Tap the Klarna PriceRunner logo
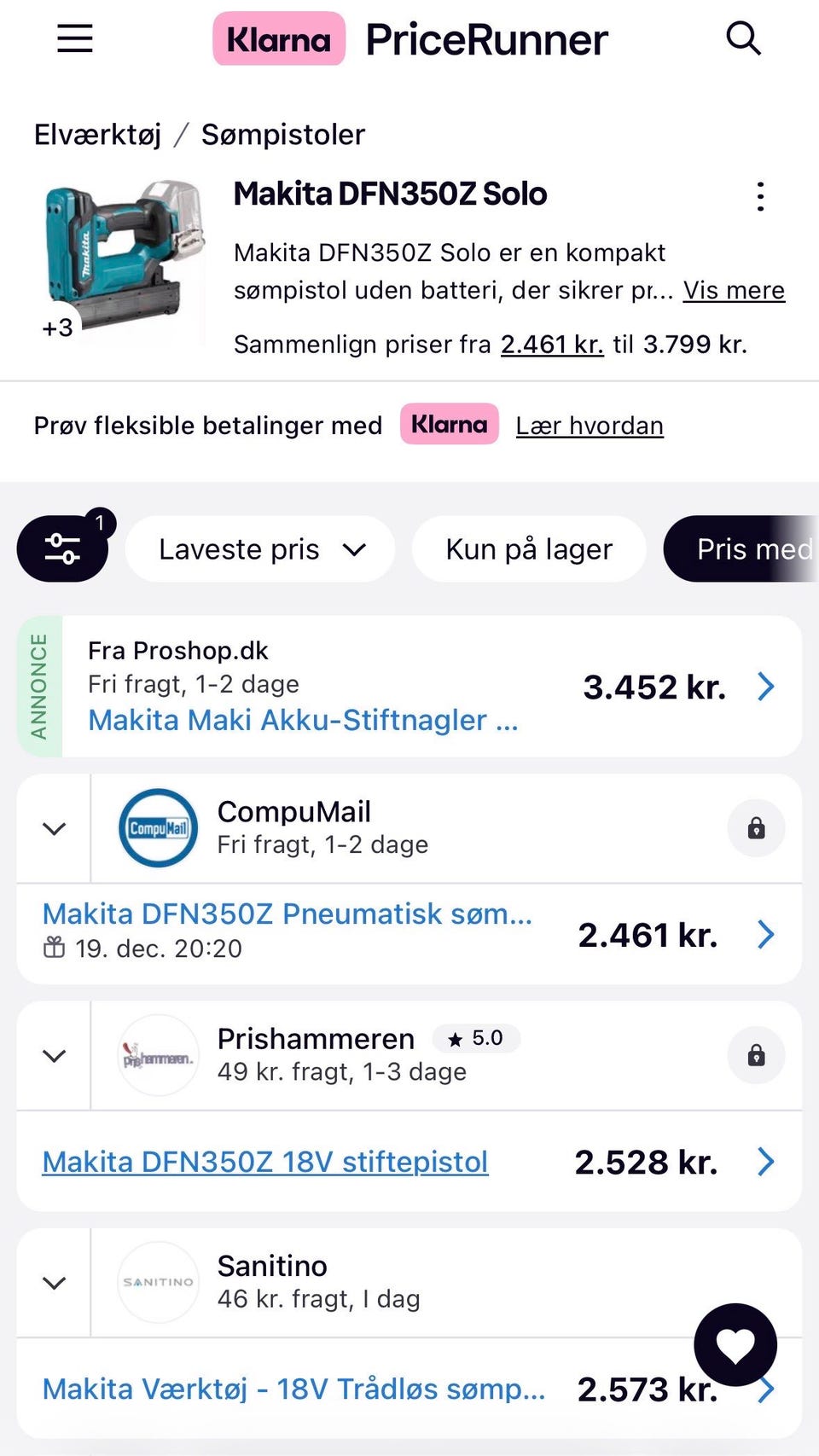 (x=410, y=39)
